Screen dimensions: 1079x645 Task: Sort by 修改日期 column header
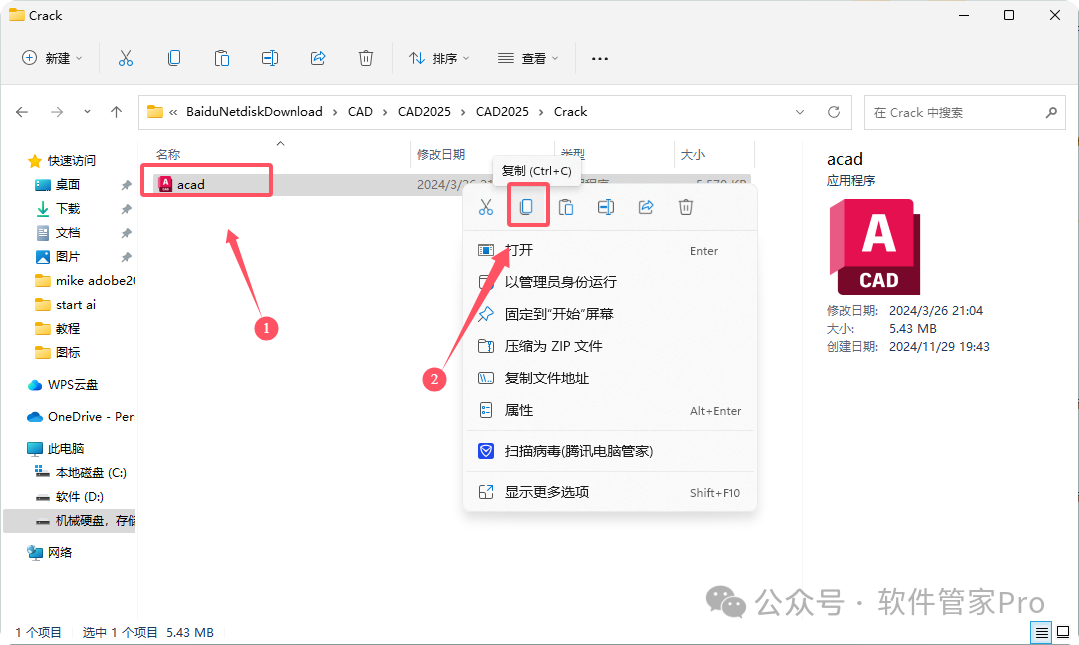pyautogui.click(x=441, y=155)
